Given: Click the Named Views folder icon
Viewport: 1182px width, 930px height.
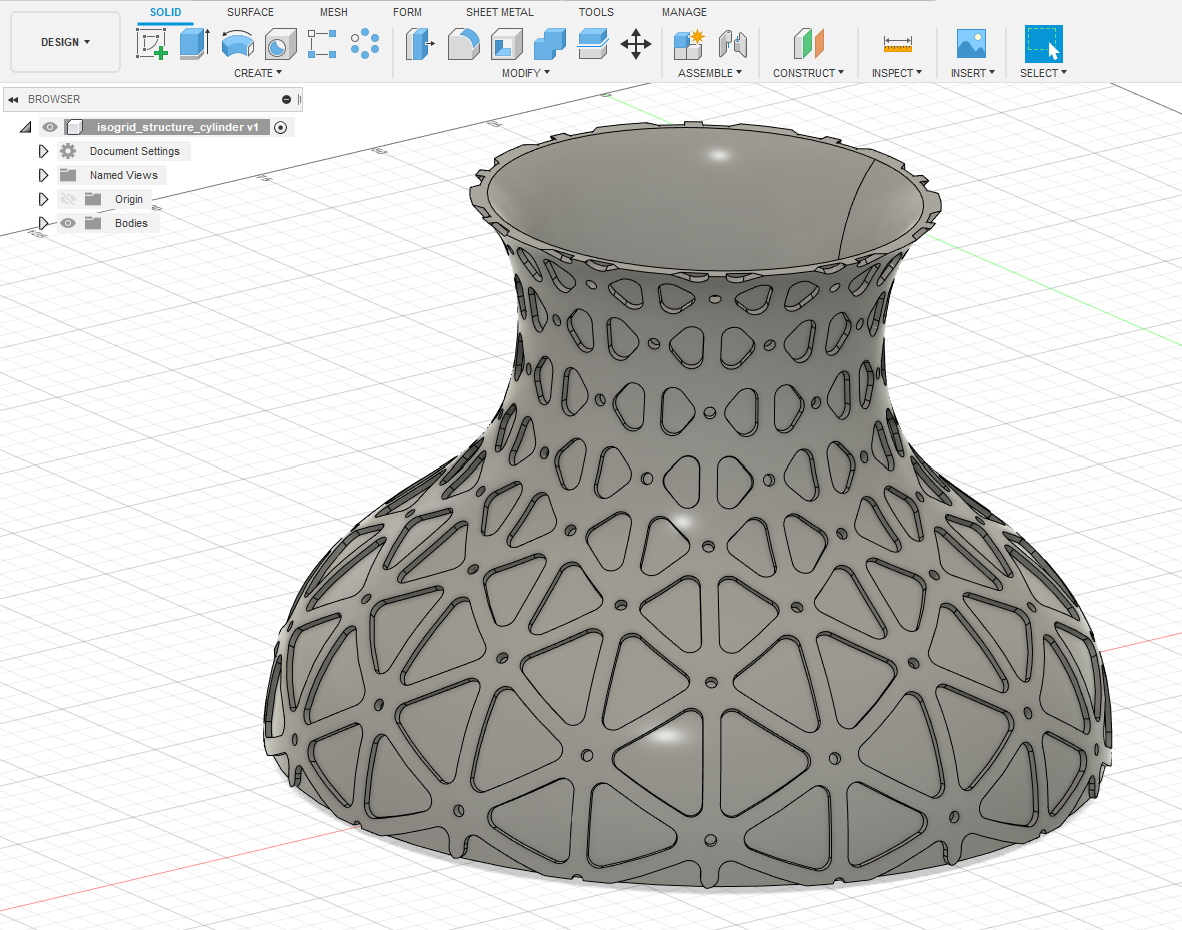Looking at the screenshot, I should (x=68, y=175).
